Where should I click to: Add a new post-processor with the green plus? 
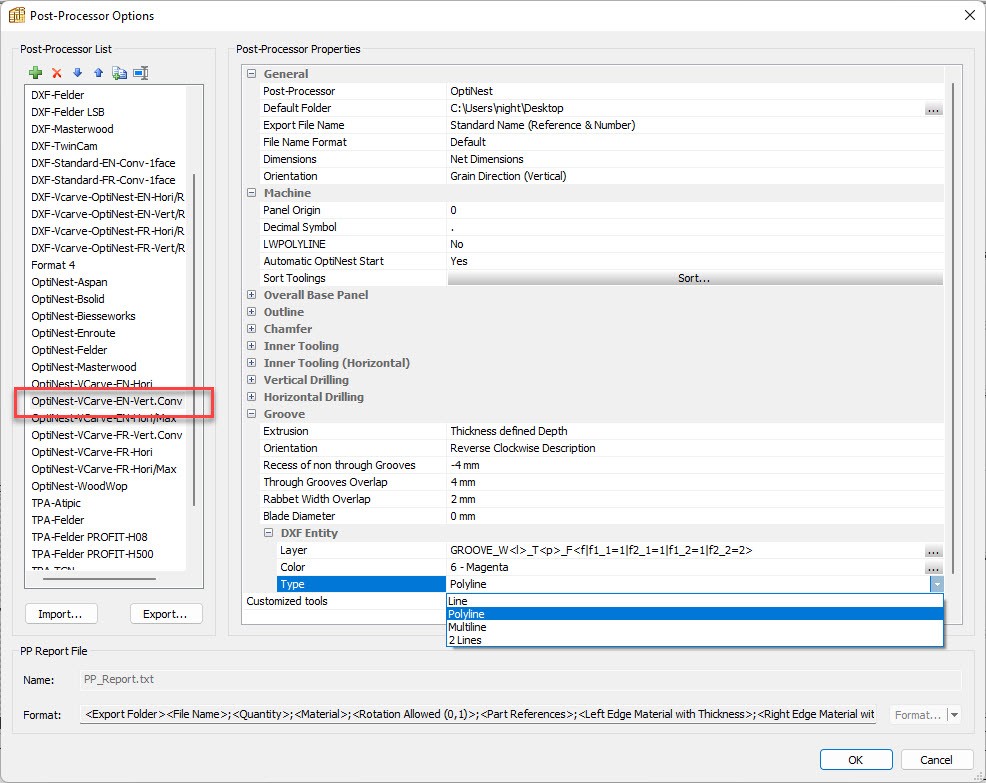click(36, 73)
